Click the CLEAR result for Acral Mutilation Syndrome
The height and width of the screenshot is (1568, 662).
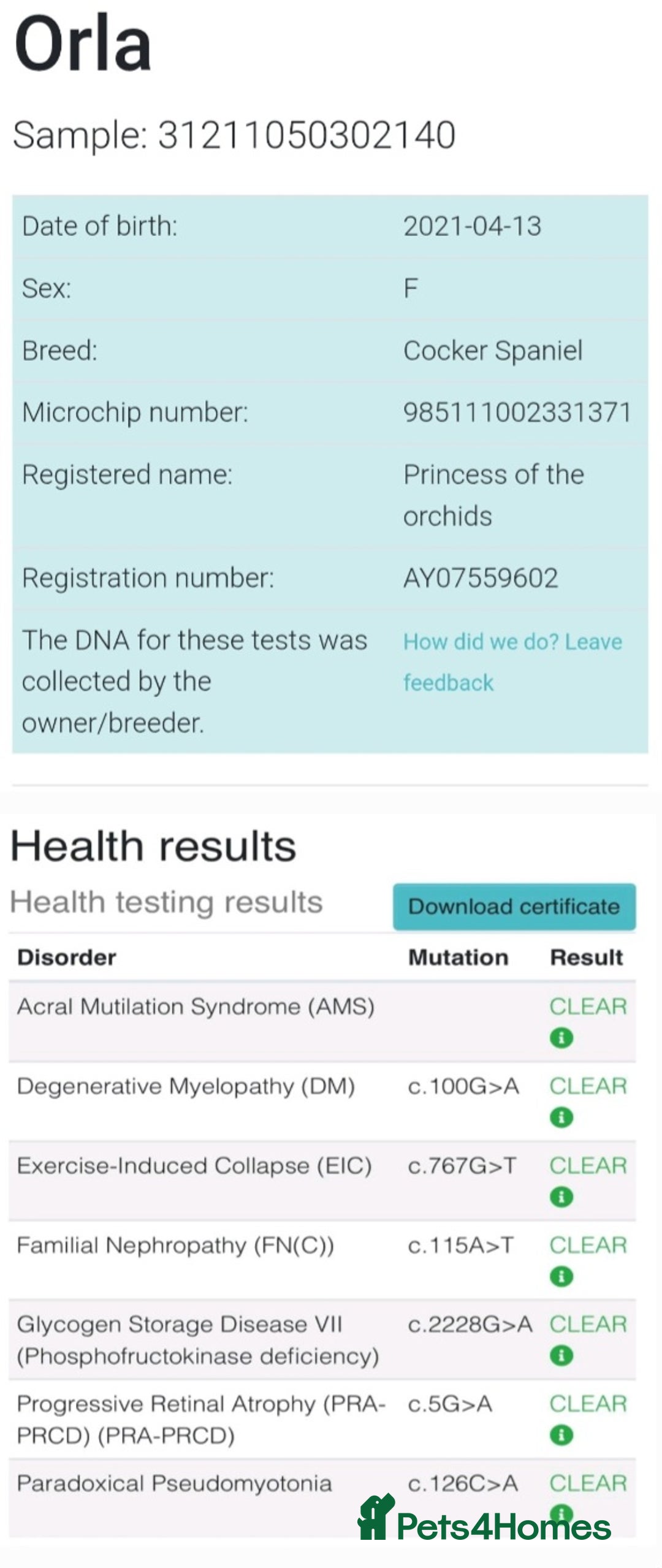(588, 1007)
